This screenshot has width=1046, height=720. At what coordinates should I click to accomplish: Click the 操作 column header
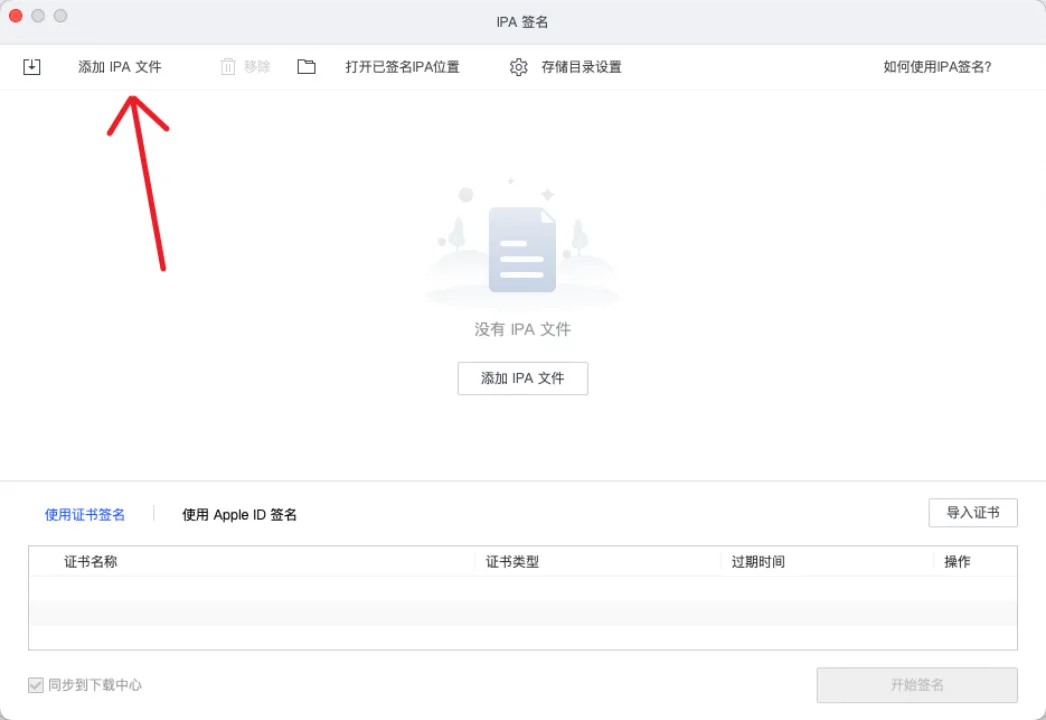[957, 562]
